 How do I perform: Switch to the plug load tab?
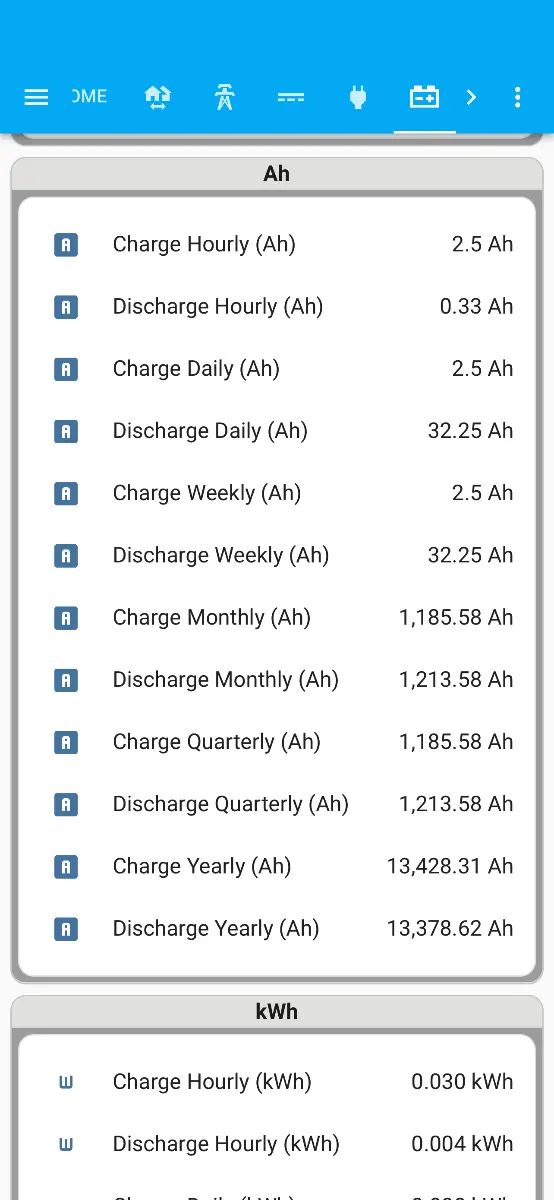[358, 97]
